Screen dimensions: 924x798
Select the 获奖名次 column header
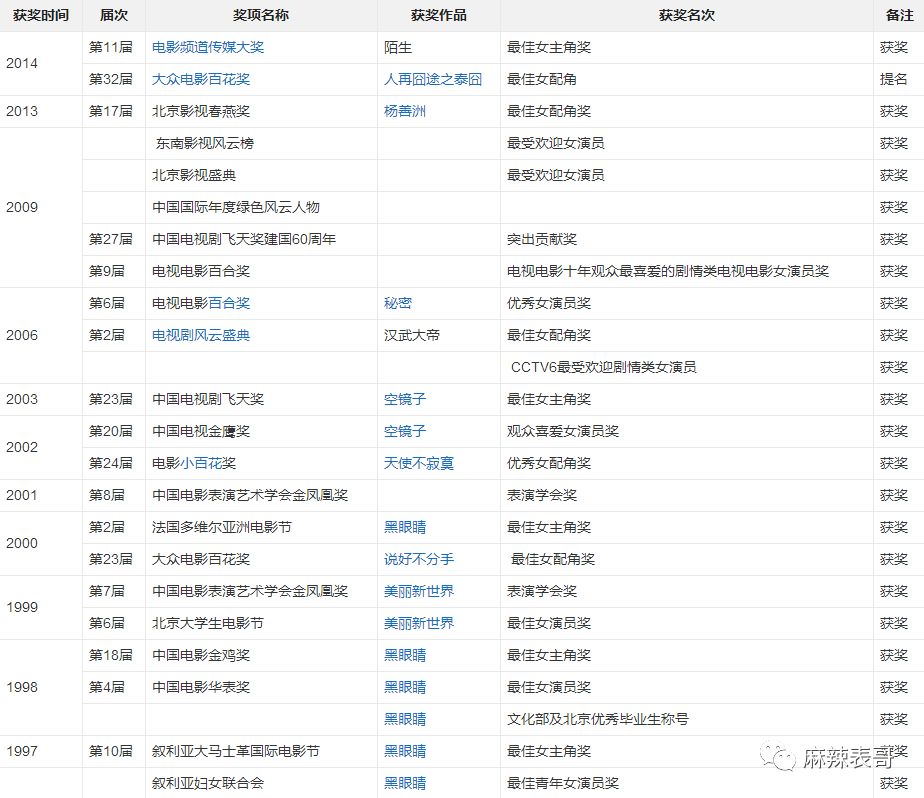point(687,15)
